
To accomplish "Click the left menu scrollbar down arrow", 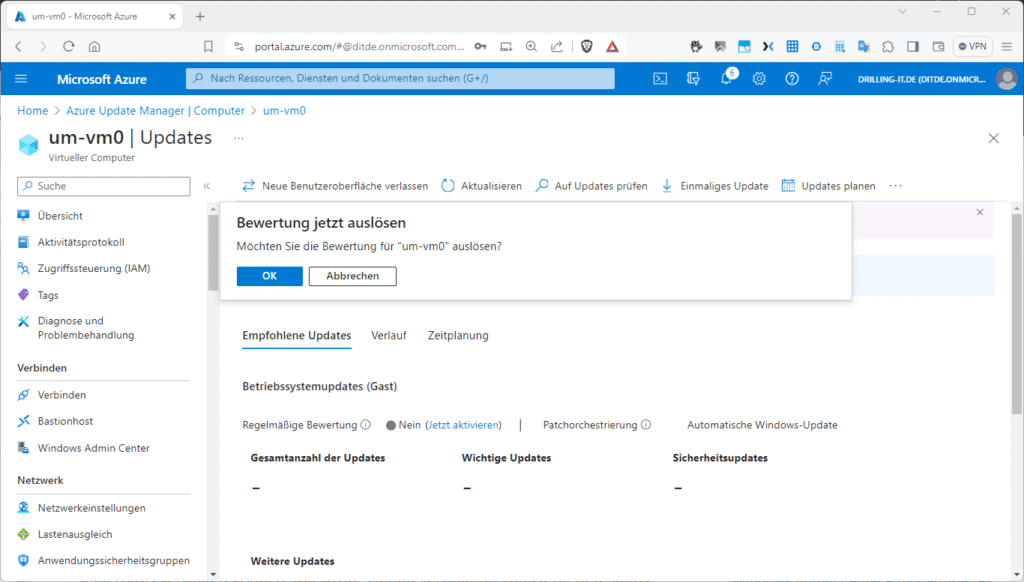I will 213,575.
